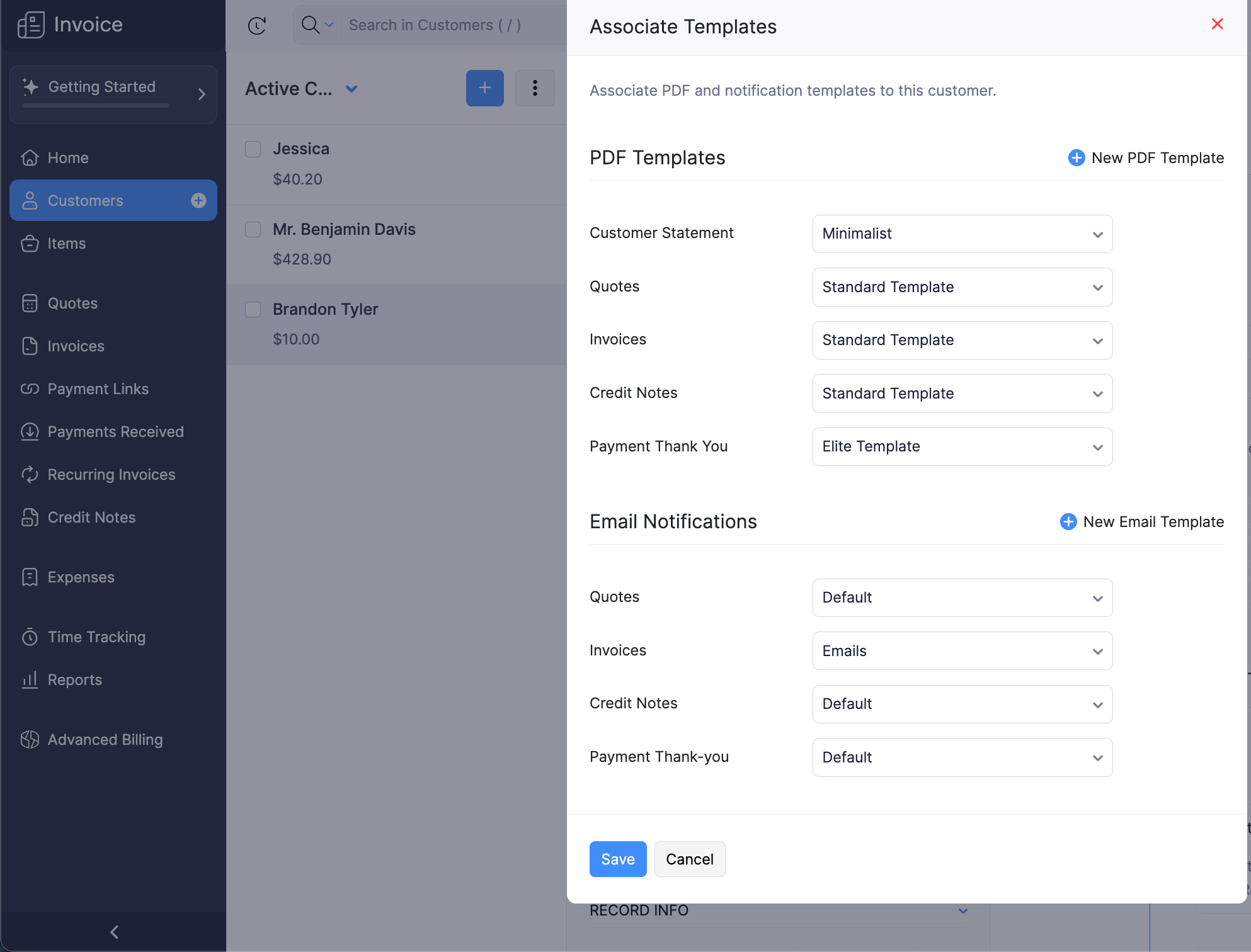Select the Home icon in the sidebar
1251x952 pixels.
pyautogui.click(x=30, y=157)
